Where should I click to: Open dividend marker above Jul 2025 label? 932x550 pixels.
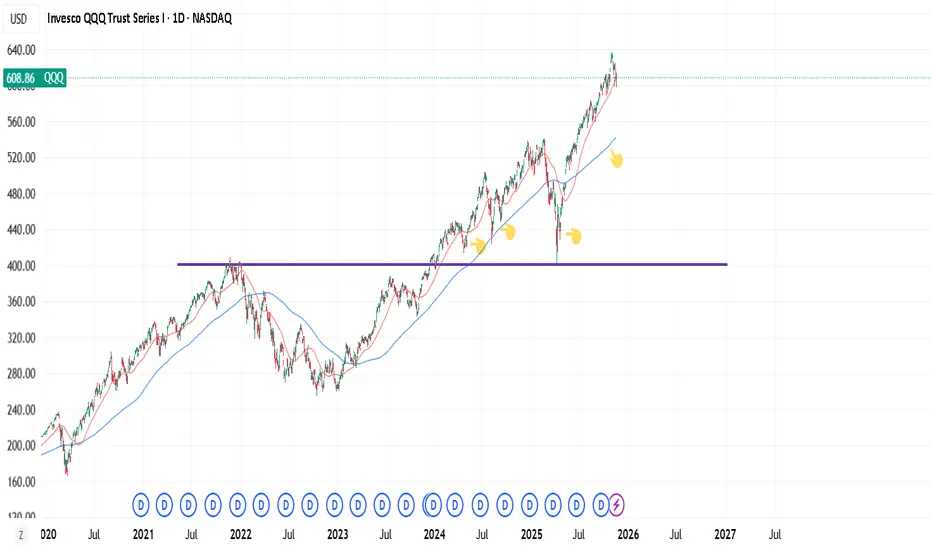pos(576,505)
